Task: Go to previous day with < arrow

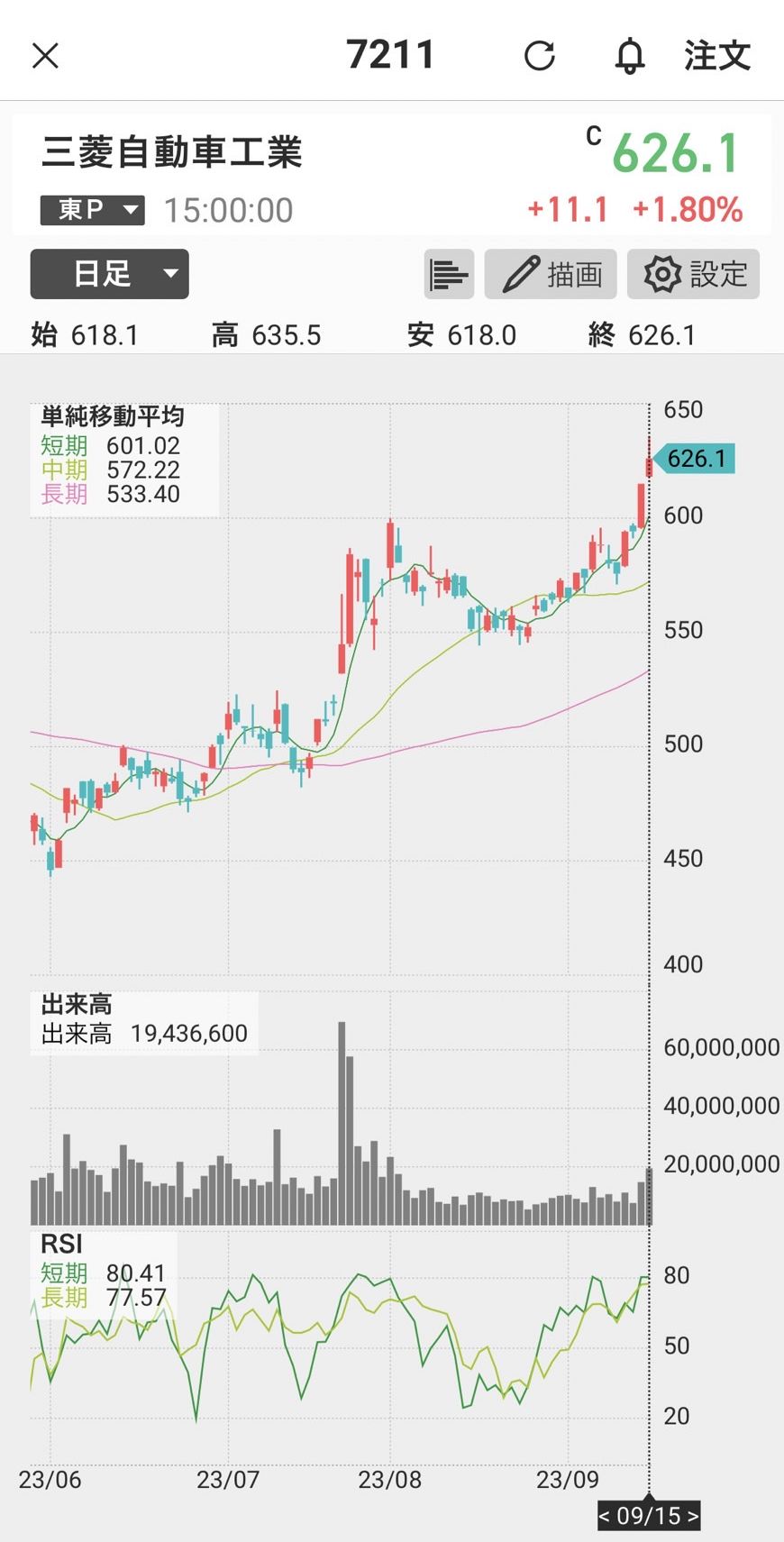Action: pyautogui.click(x=606, y=1516)
